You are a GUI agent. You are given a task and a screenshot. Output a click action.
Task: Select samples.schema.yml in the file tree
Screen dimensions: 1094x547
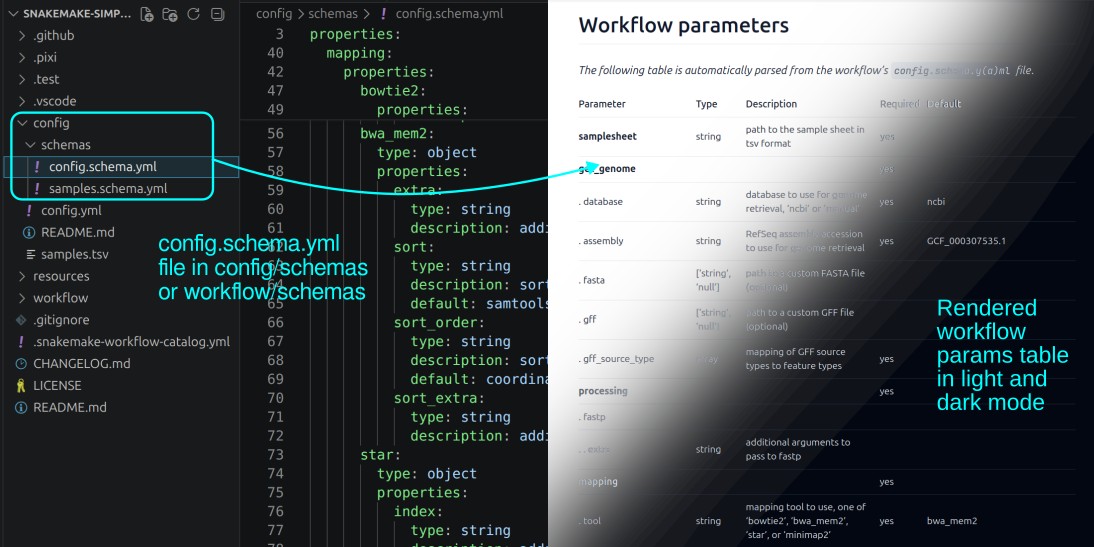point(107,188)
